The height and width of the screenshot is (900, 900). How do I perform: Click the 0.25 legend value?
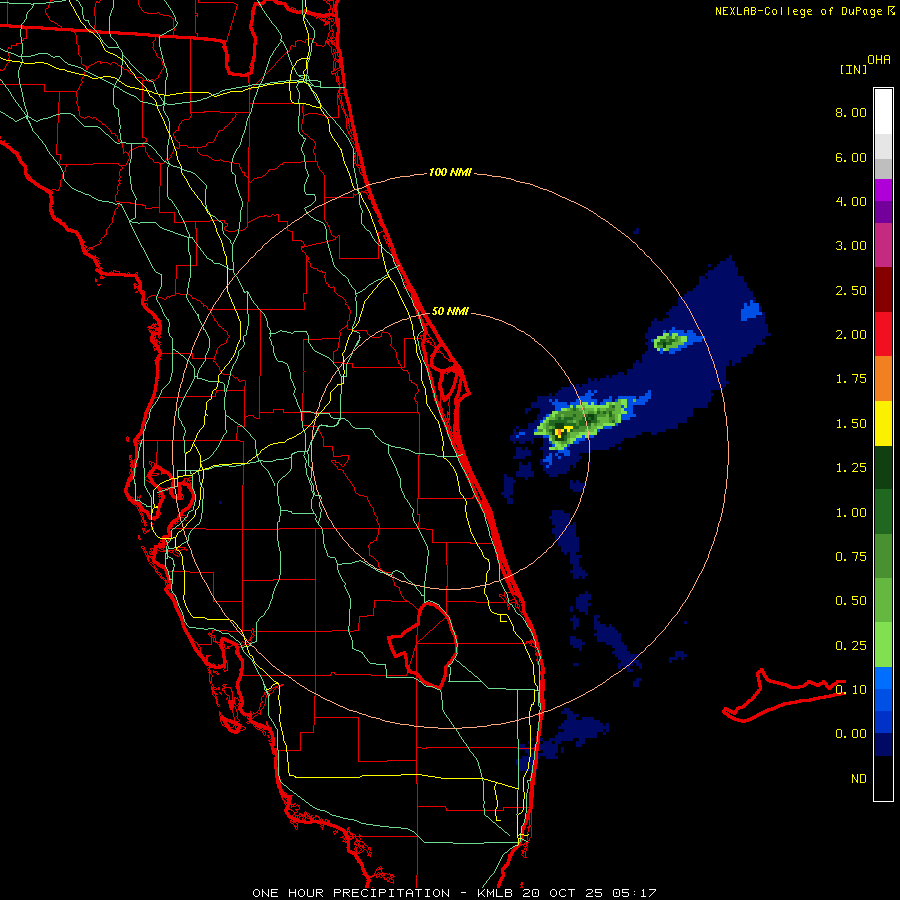(851, 646)
